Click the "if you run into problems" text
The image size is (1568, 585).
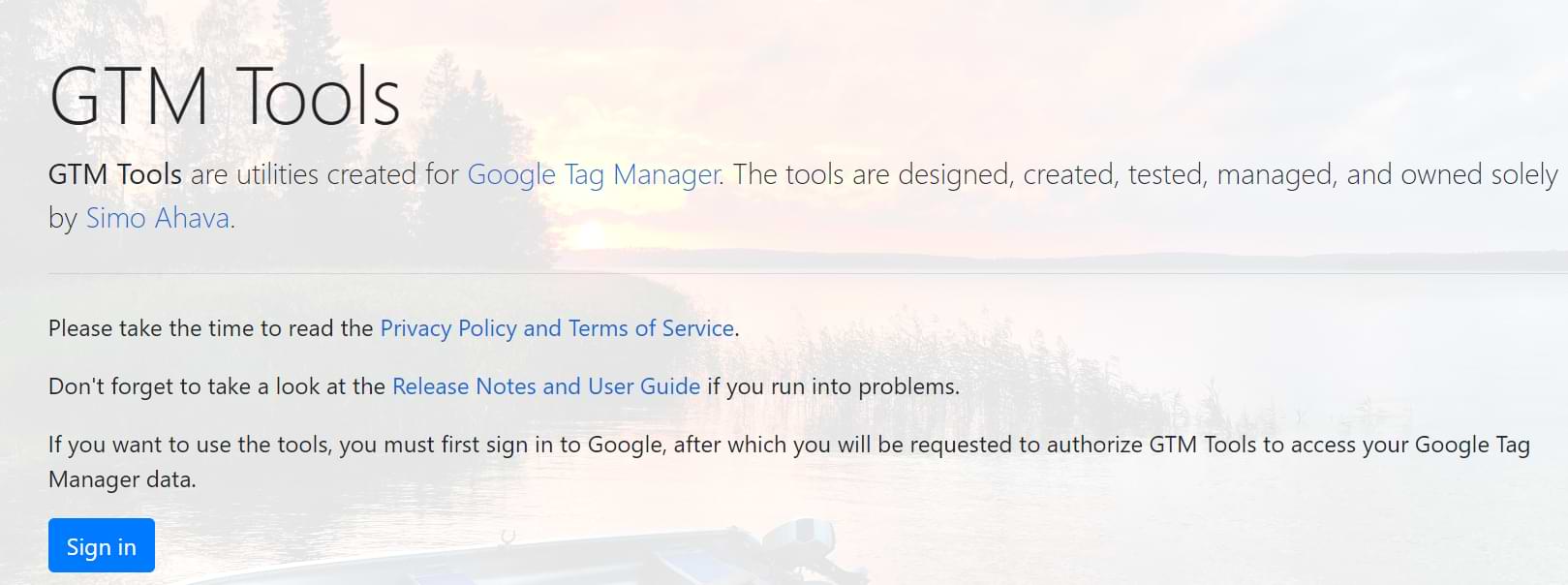(x=833, y=386)
